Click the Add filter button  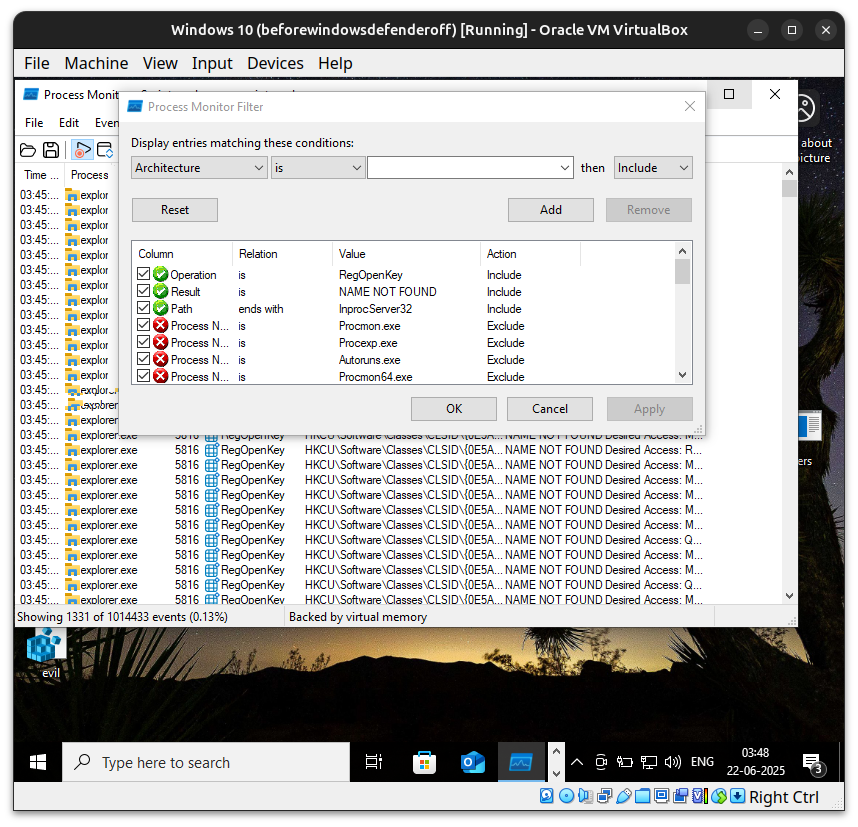[550, 210]
